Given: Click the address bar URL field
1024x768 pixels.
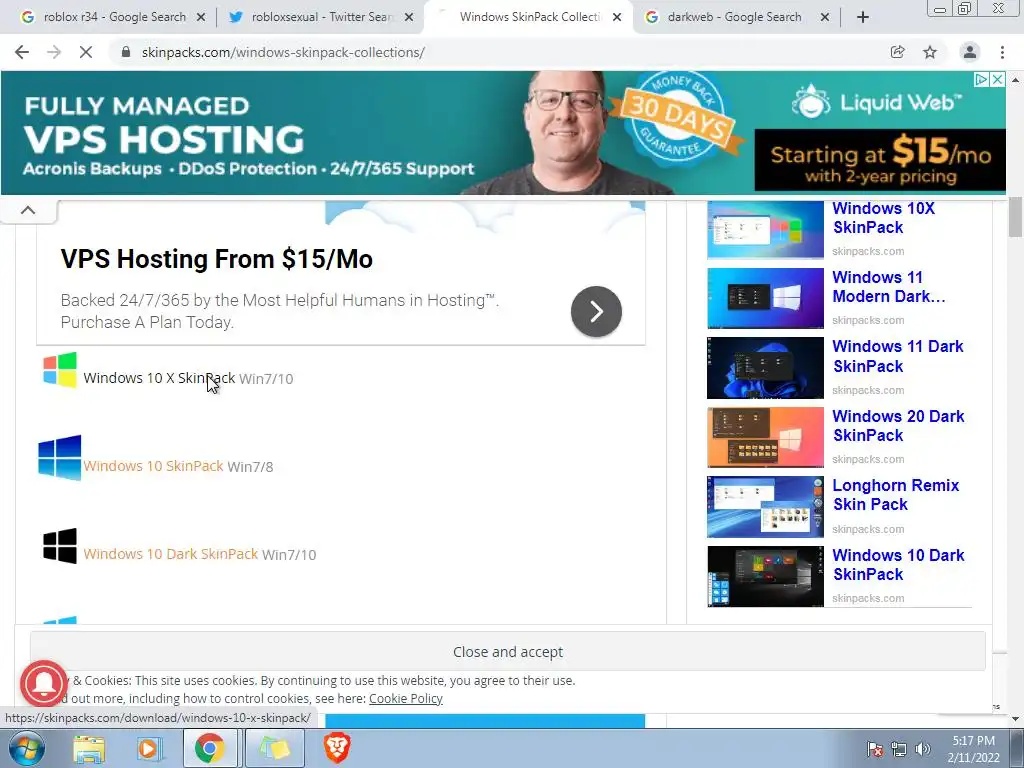Looking at the screenshot, I should 496,52.
